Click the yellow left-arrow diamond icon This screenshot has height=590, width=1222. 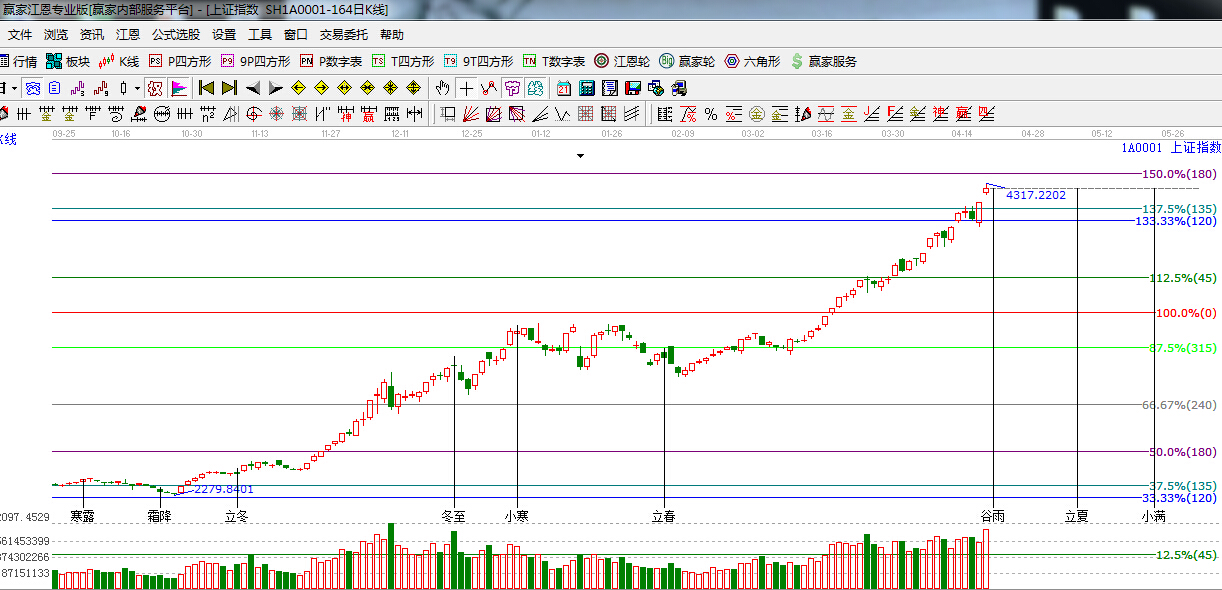coord(298,88)
